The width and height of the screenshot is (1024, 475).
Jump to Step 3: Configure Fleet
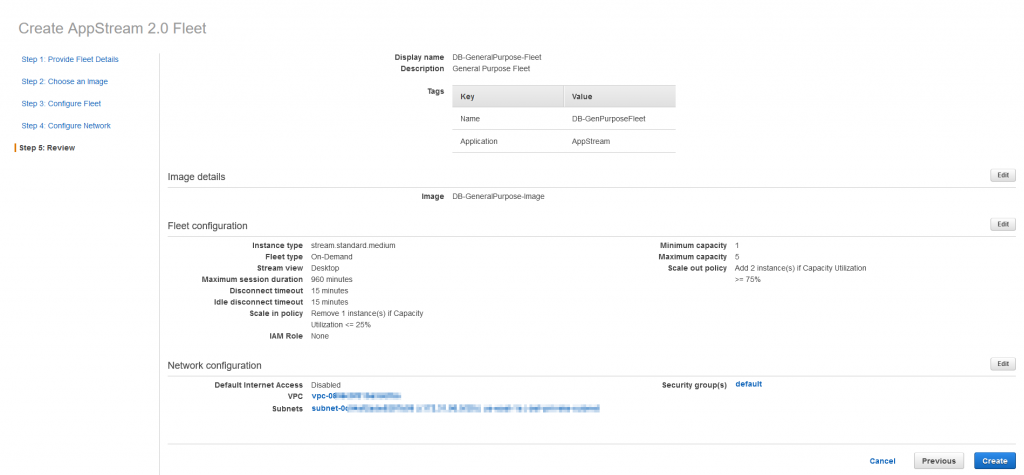point(61,104)
